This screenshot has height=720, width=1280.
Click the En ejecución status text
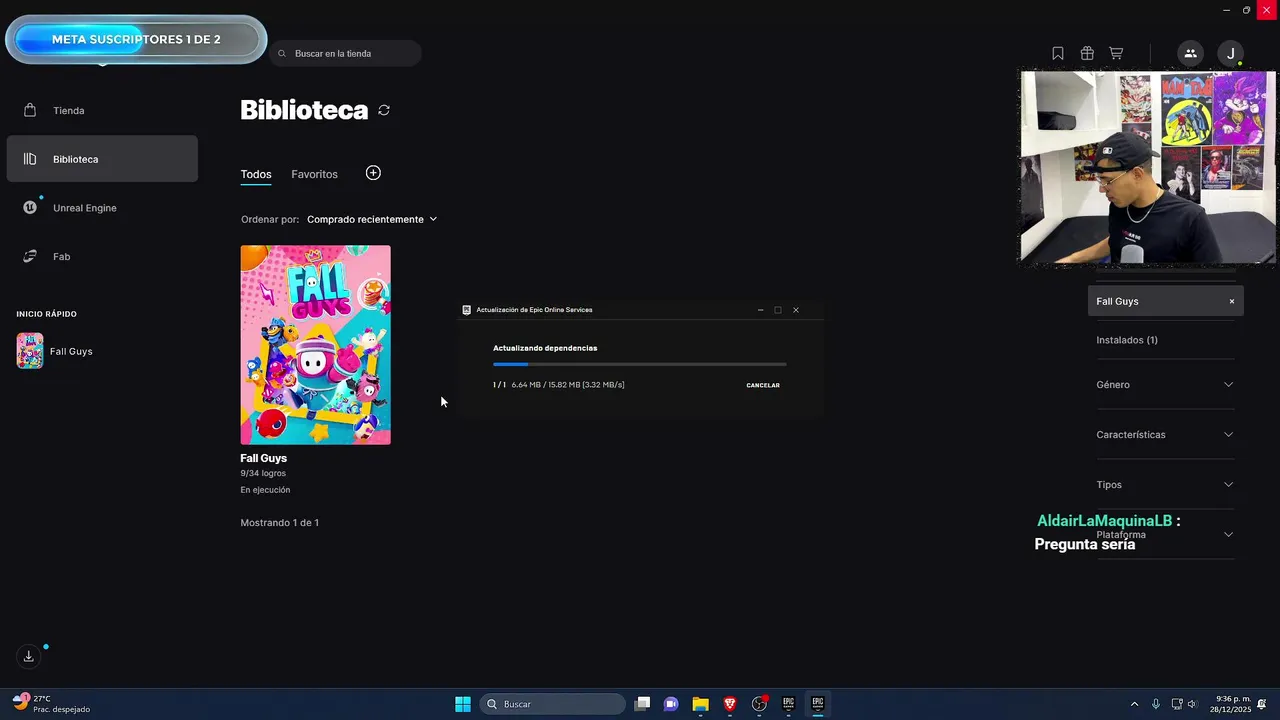[265, 490]
